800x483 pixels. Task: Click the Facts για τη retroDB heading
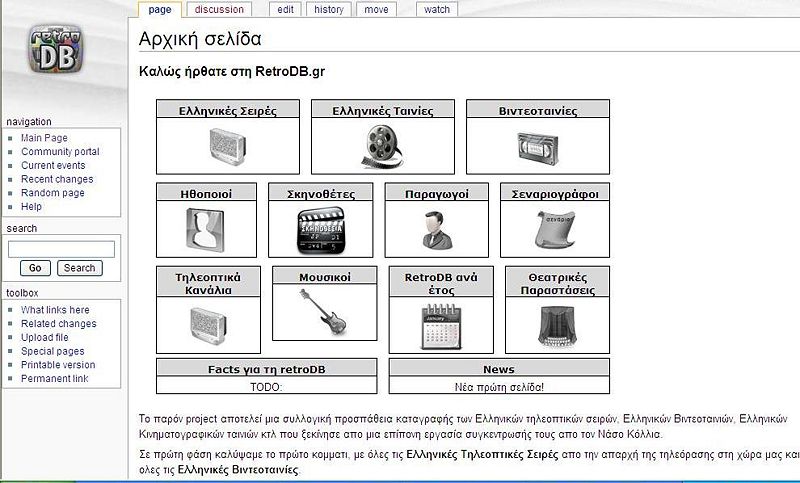[x=266, y=369]
